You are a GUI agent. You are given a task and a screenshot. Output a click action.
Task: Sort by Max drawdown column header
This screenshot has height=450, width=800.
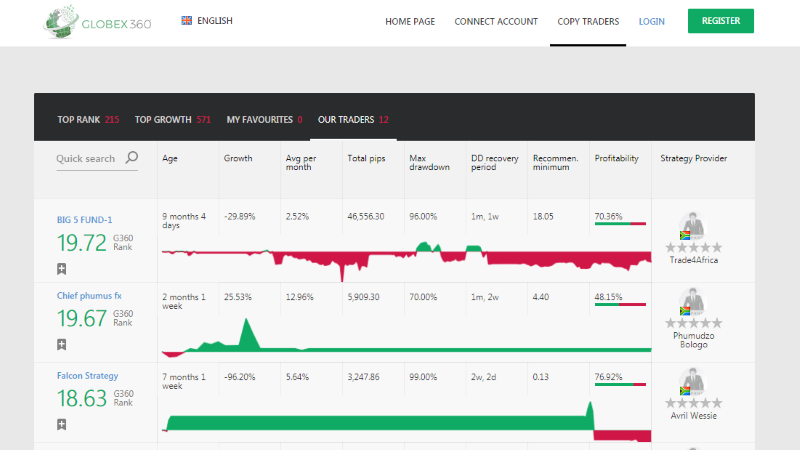[429, 162]
